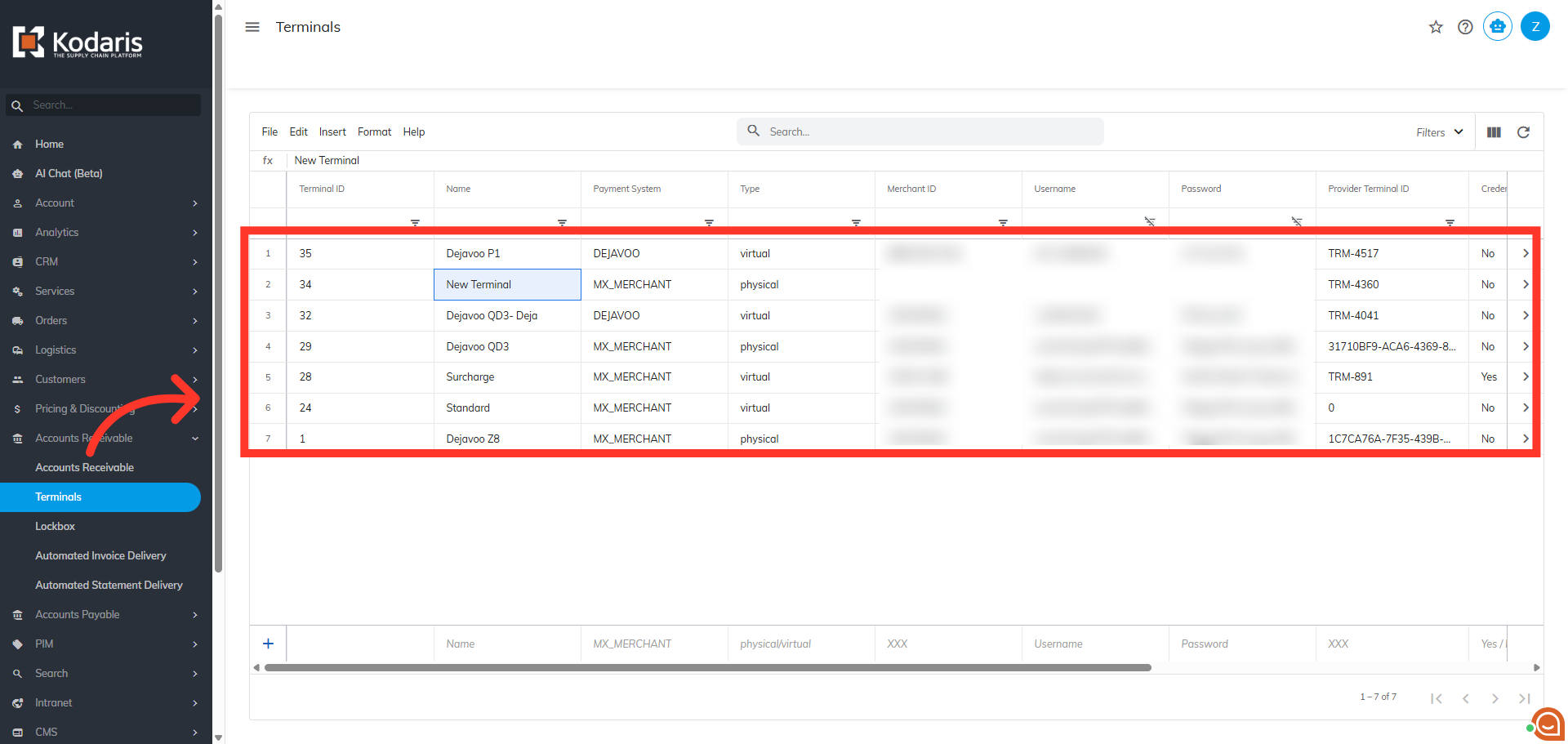
Task: Select the New Terminal name cell
Action: (x=507, y=284)
